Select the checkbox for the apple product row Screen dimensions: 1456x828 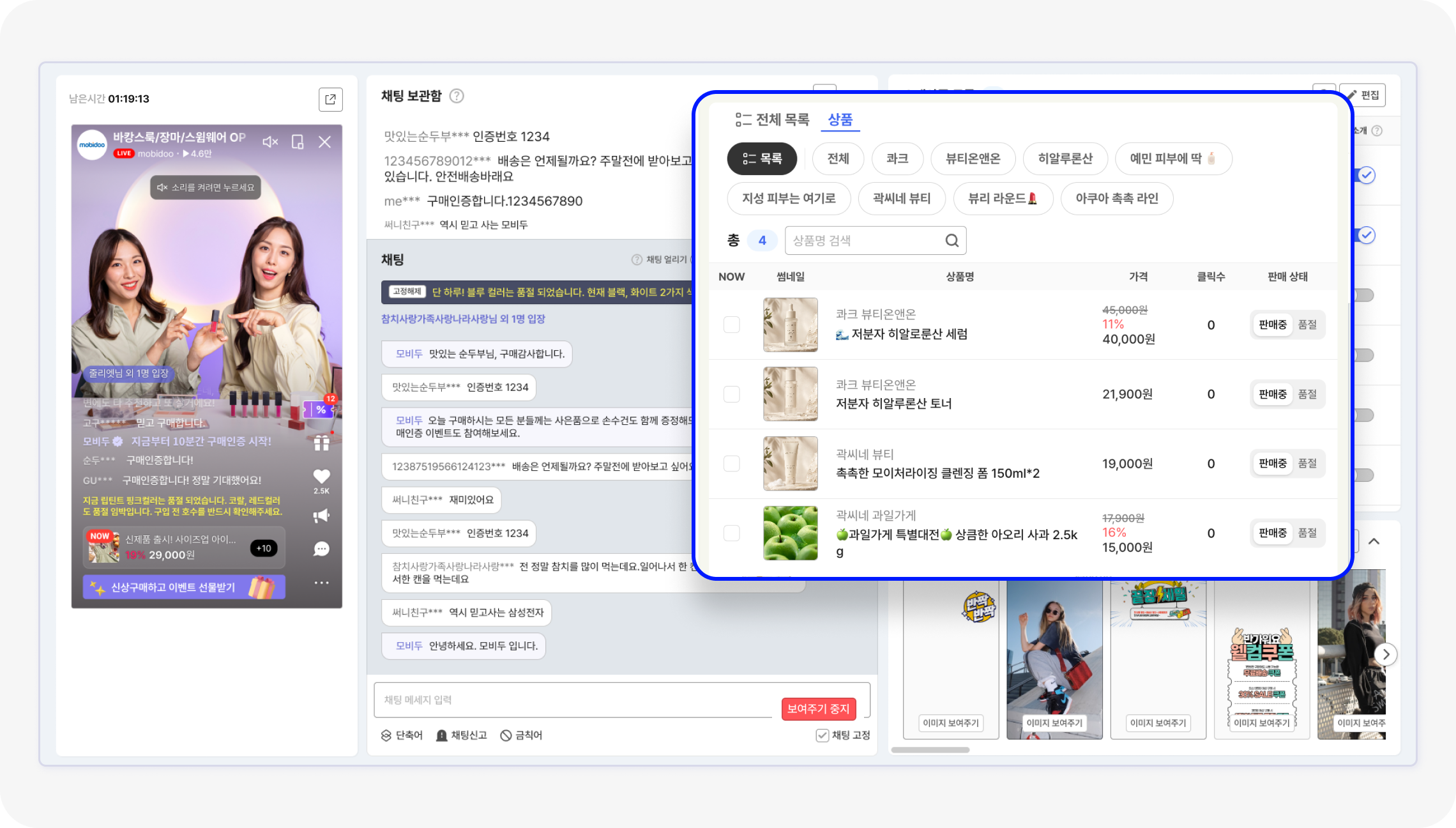732,533
